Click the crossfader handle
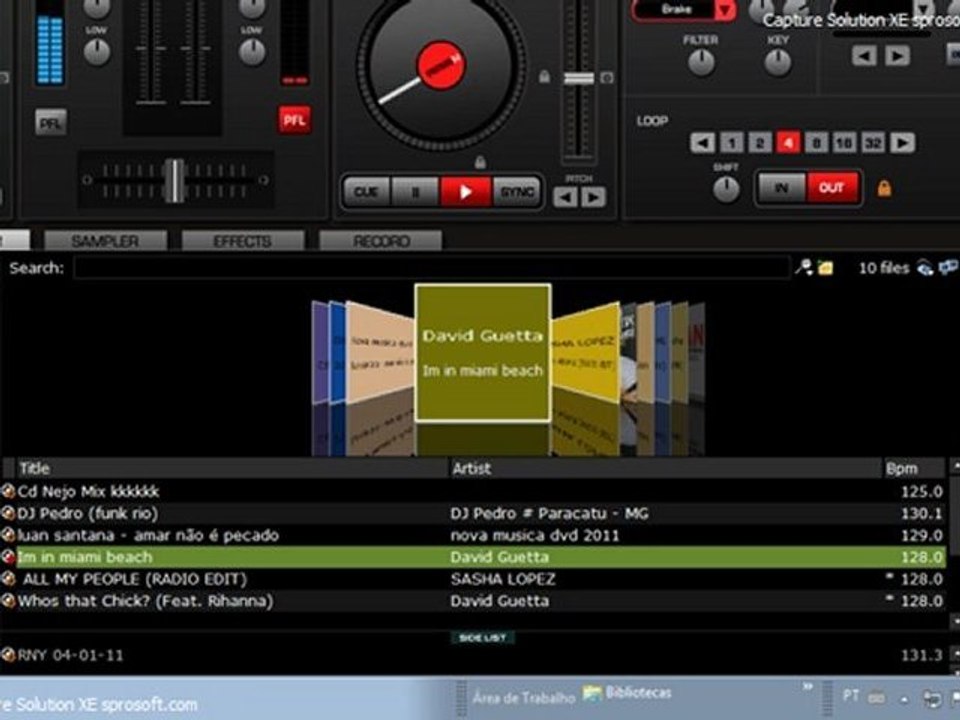This screenshot has height=720, width=960. point(174,180)
